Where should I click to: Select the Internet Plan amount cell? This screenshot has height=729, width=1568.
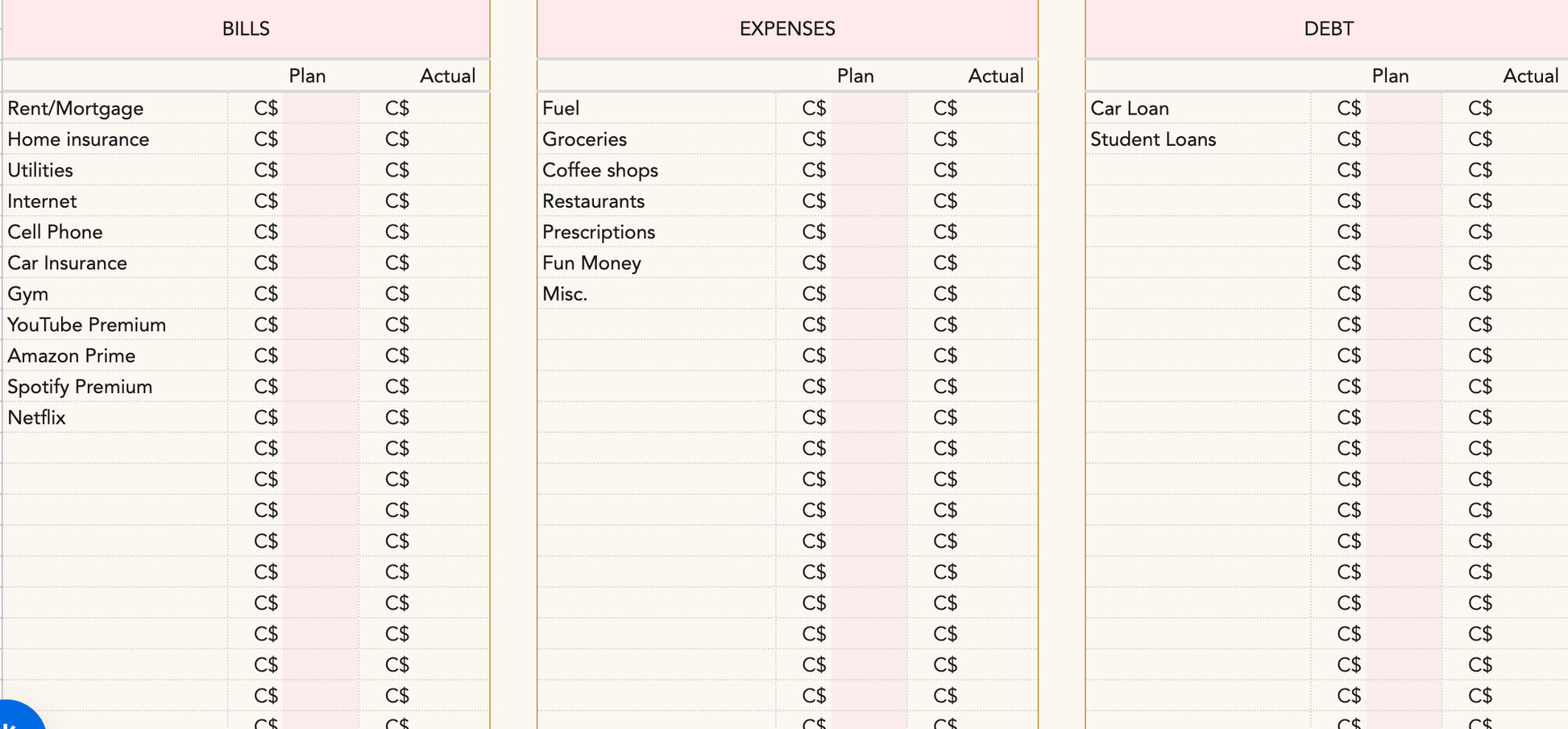click(x=320, y=201)
